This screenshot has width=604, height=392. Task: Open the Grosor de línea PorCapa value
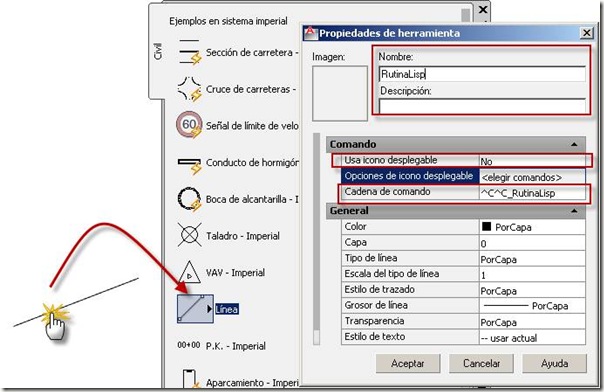(x=532, y=306)
